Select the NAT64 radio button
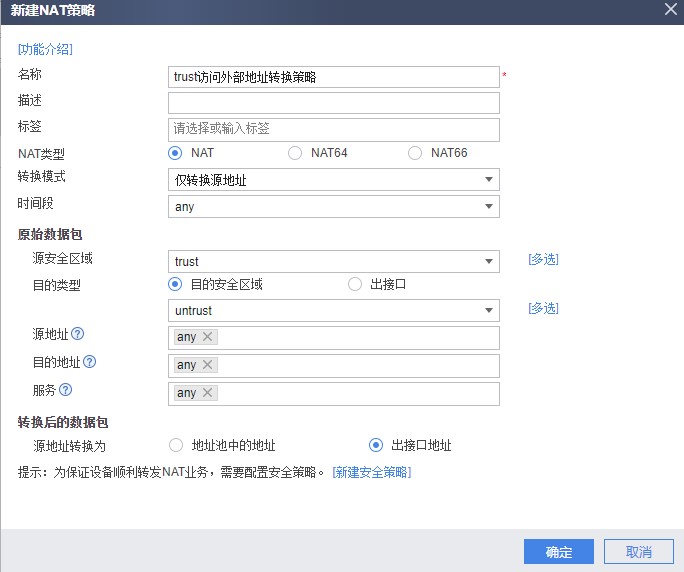The height and width of the screenshot is (572, 684). pos(295,153)
